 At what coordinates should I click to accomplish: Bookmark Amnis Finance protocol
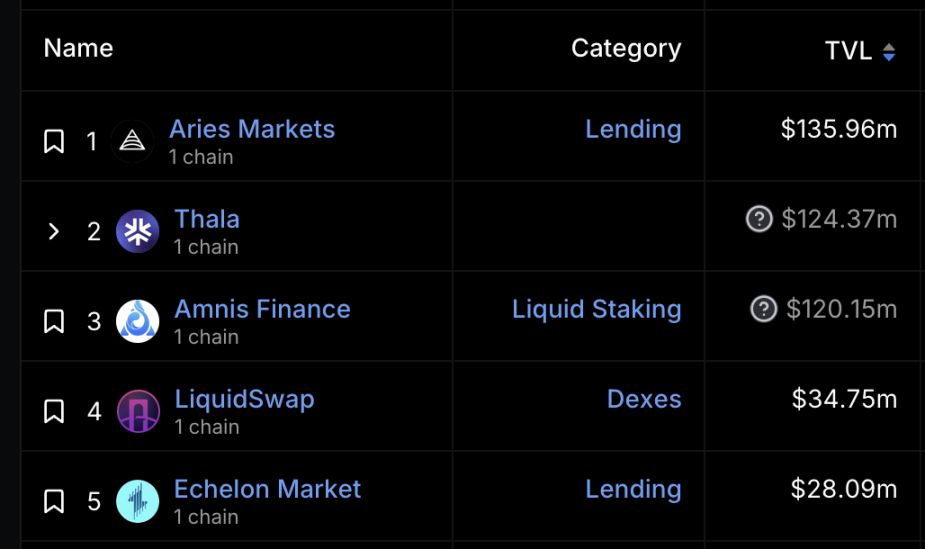[54, 322]
